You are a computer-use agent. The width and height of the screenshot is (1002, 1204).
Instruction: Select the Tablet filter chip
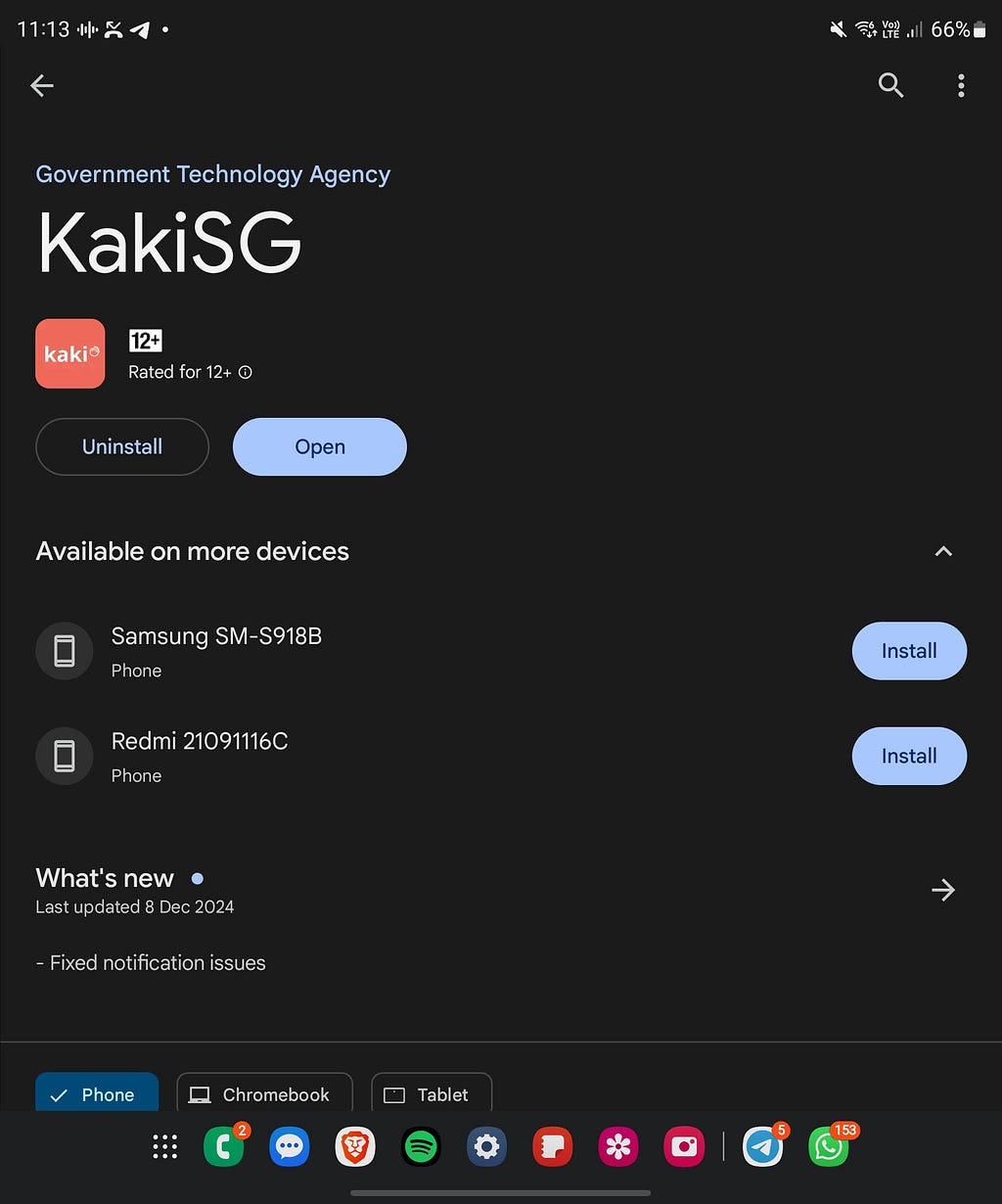pos(432,1092)
